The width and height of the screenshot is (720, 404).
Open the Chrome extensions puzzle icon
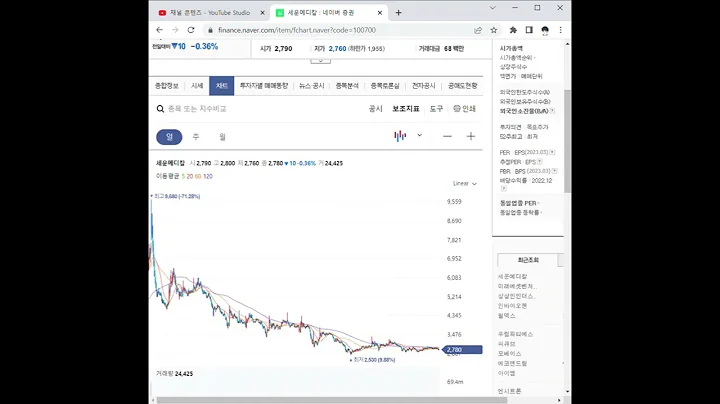pyautogui.click(x=513, y=30)
